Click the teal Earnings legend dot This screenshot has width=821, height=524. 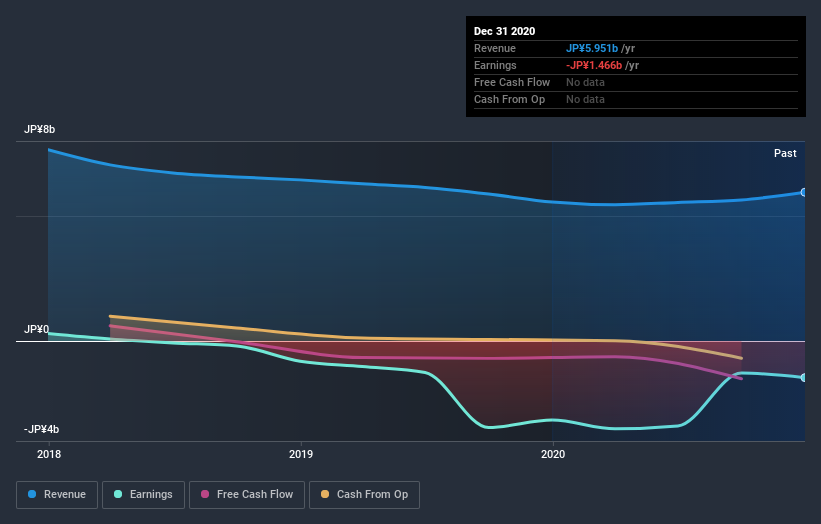118,494
